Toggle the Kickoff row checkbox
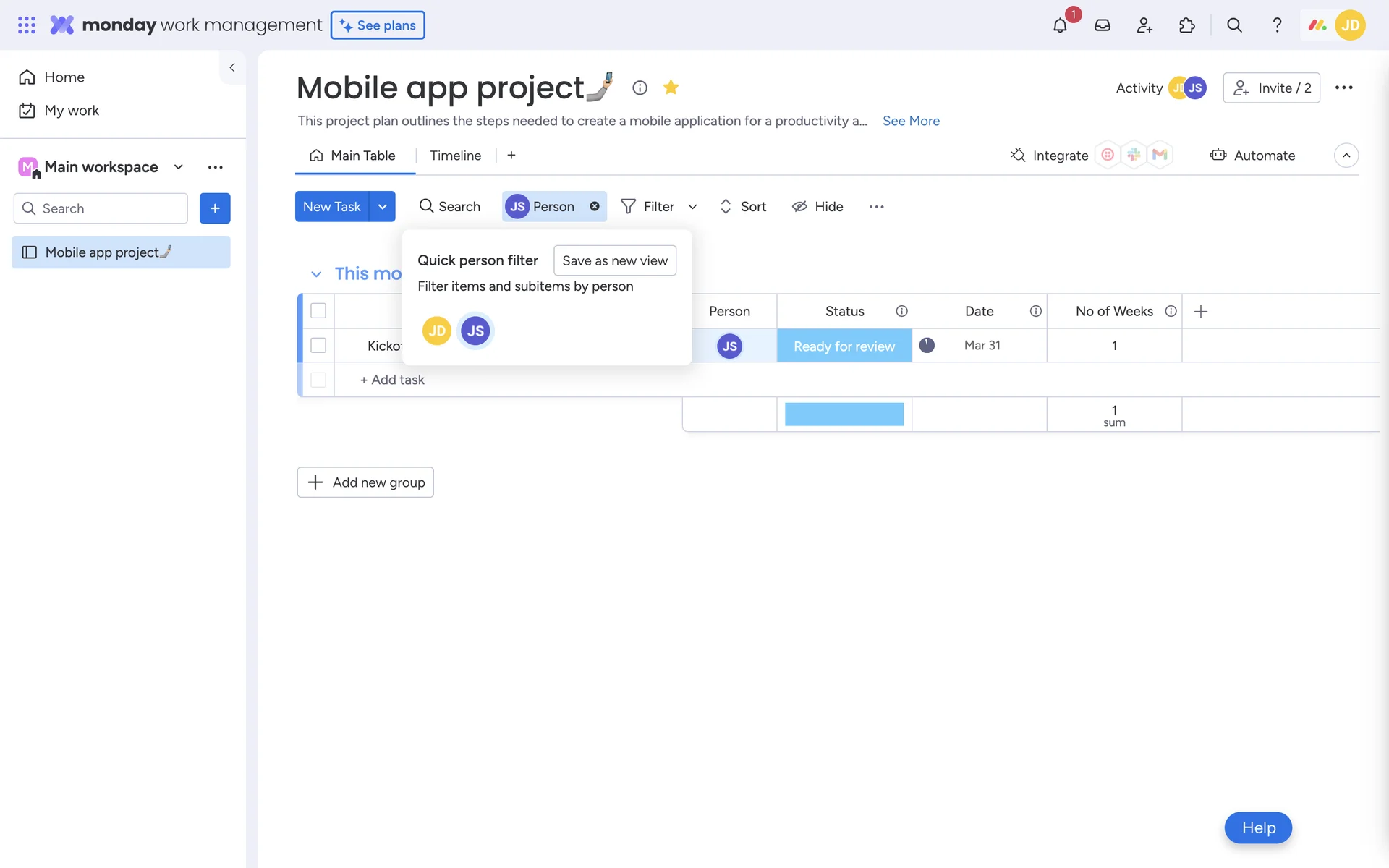Viewport: 1389px width, 868px height. click(x=318, y=346)
